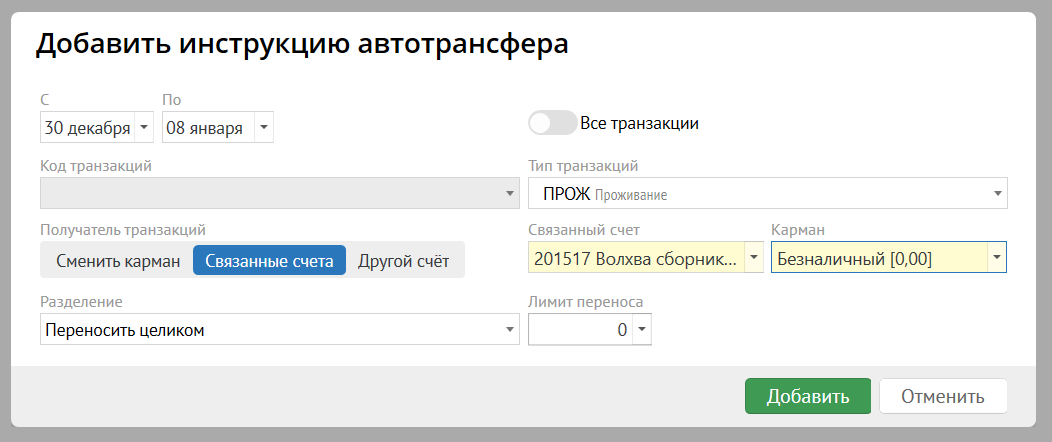Expand the "Код транзакций" dropdown

tap(509, 193)
